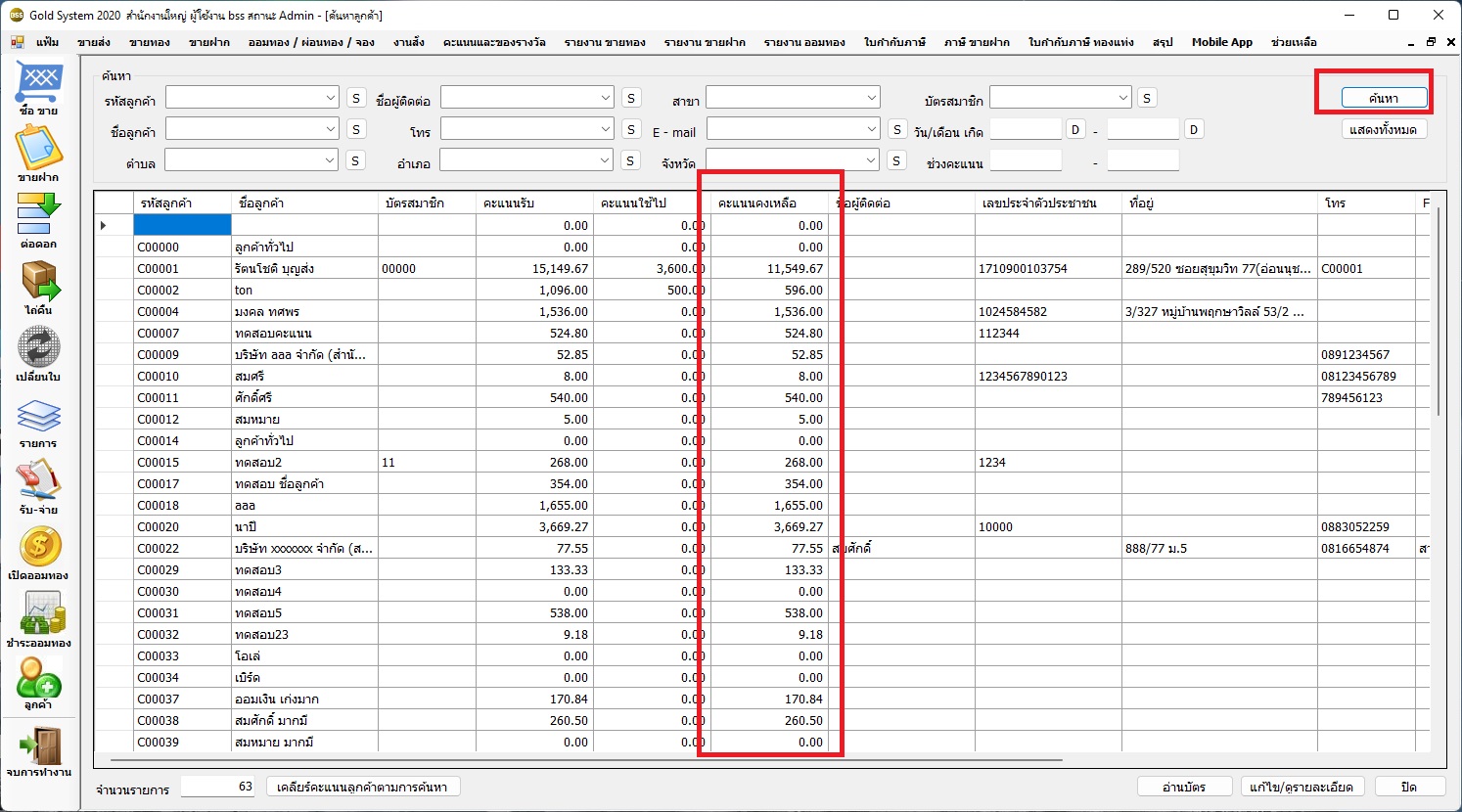The width and height of the screenshot is (1462, 812).
Task: Open the ออมทอง / ผ่อนทอง / จอง menu
Action: point(311,42)
